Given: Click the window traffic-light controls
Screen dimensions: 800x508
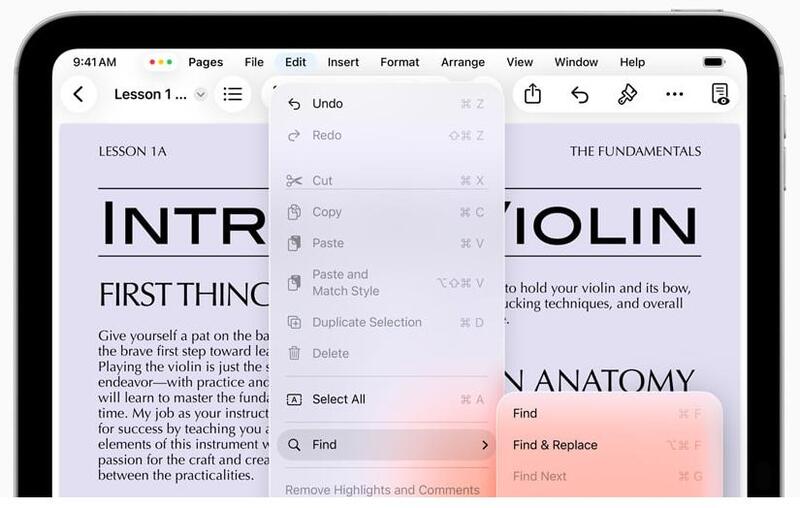Looking at the screenshot, I should pyautogui.click(x=160, y=62).
